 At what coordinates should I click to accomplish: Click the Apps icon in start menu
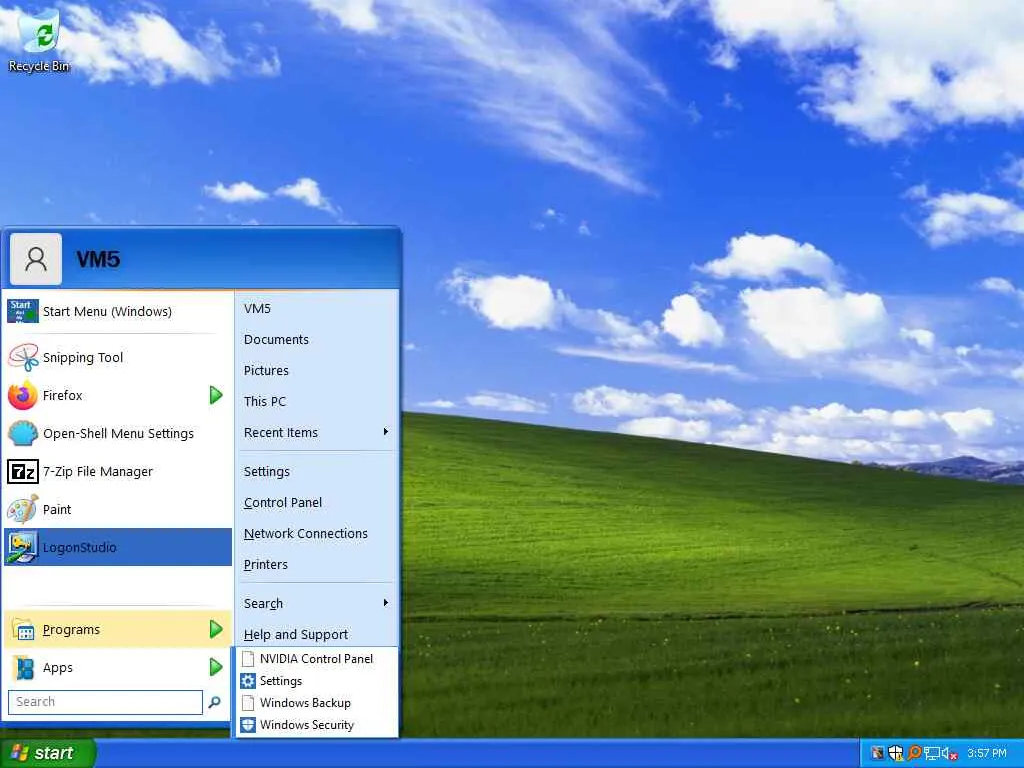coord(24,667)
